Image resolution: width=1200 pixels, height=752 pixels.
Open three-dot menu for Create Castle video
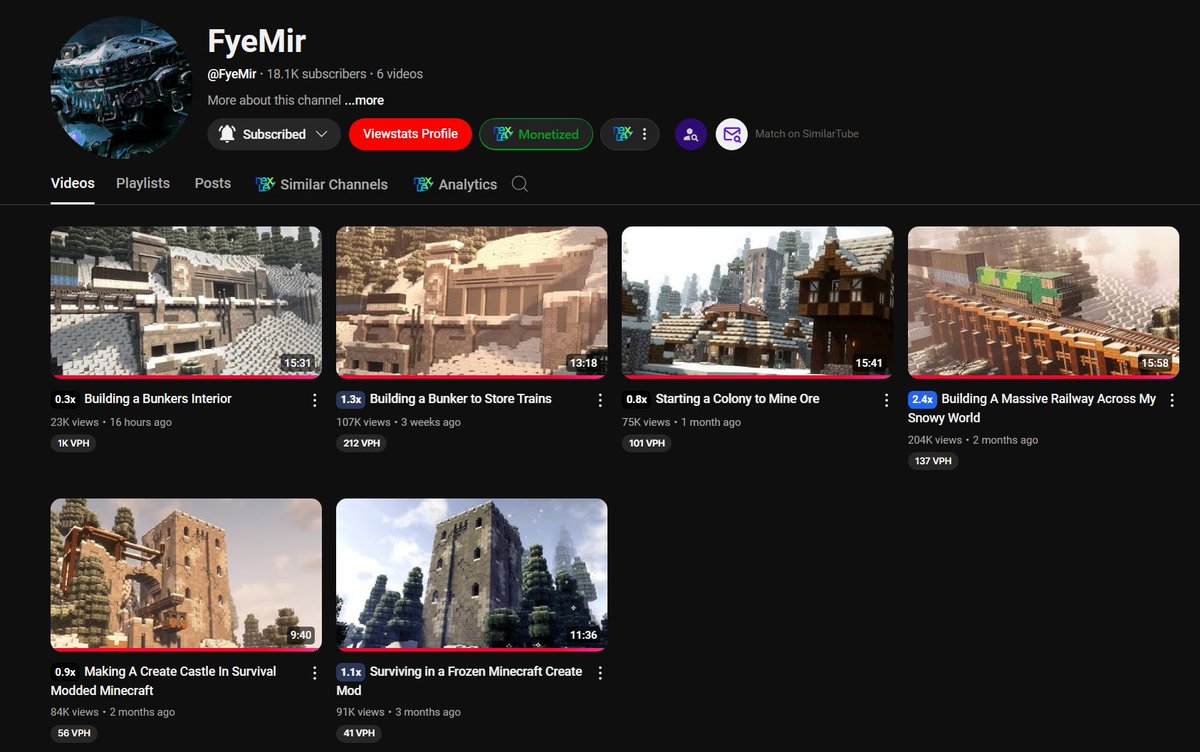314,673
